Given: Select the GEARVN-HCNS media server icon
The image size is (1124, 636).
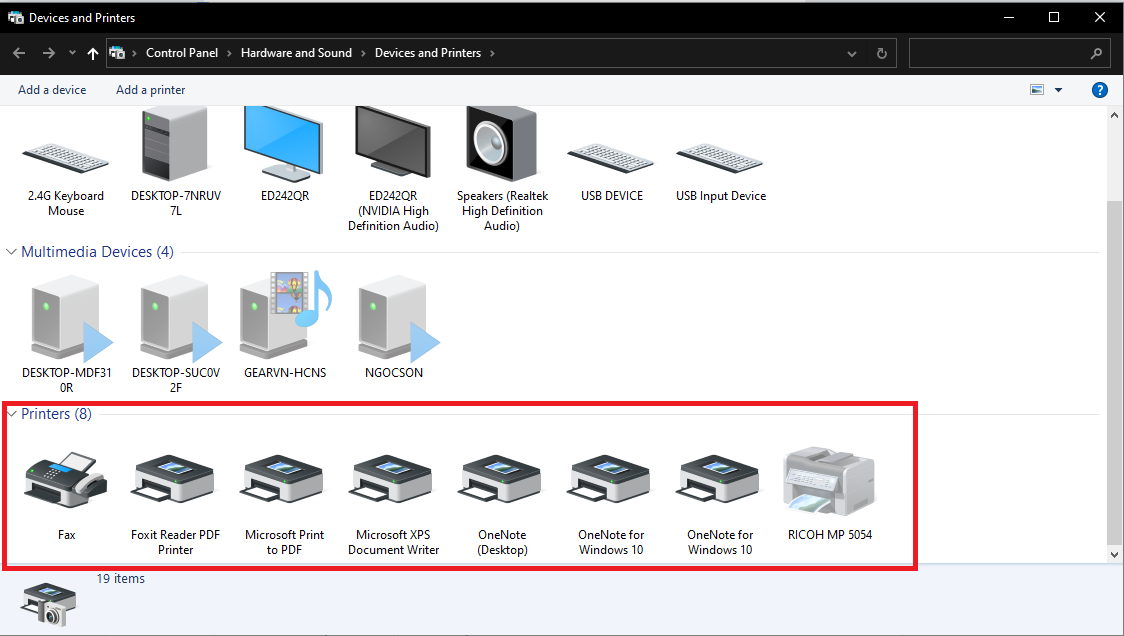Looking at the screenshot, I should (284, 315).
